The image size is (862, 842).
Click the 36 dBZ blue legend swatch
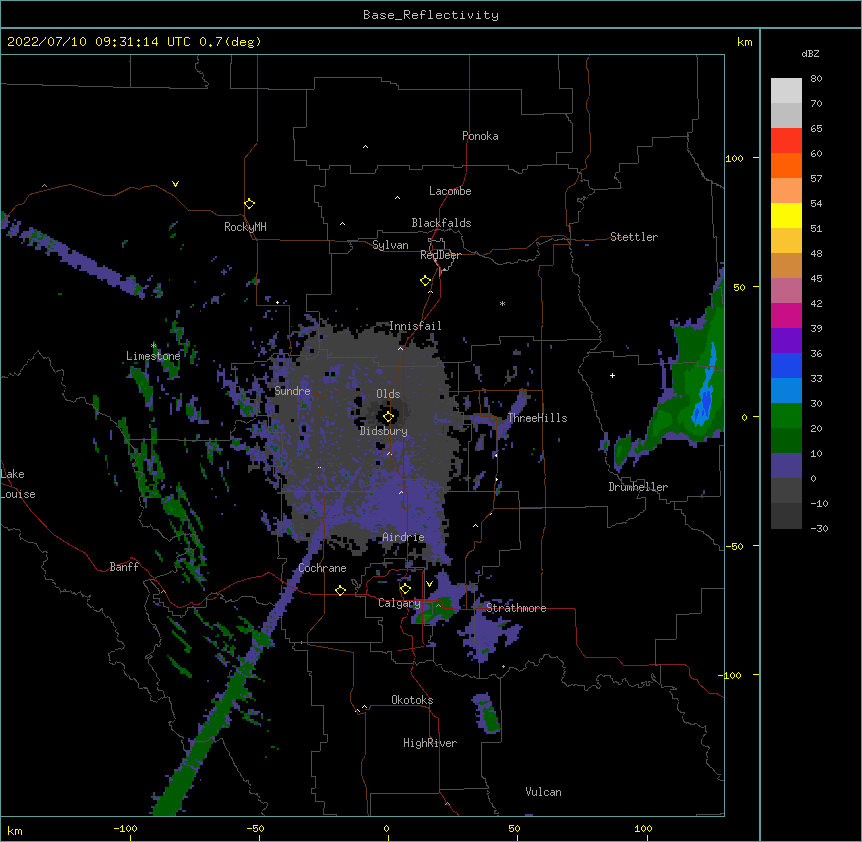[786, 365]
